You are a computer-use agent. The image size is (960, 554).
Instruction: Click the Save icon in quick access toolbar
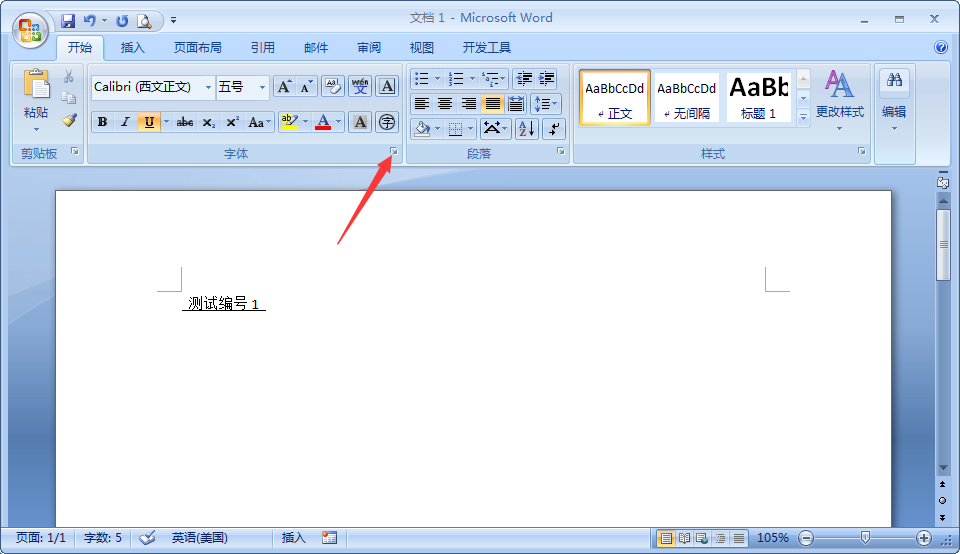coord(68,20)
